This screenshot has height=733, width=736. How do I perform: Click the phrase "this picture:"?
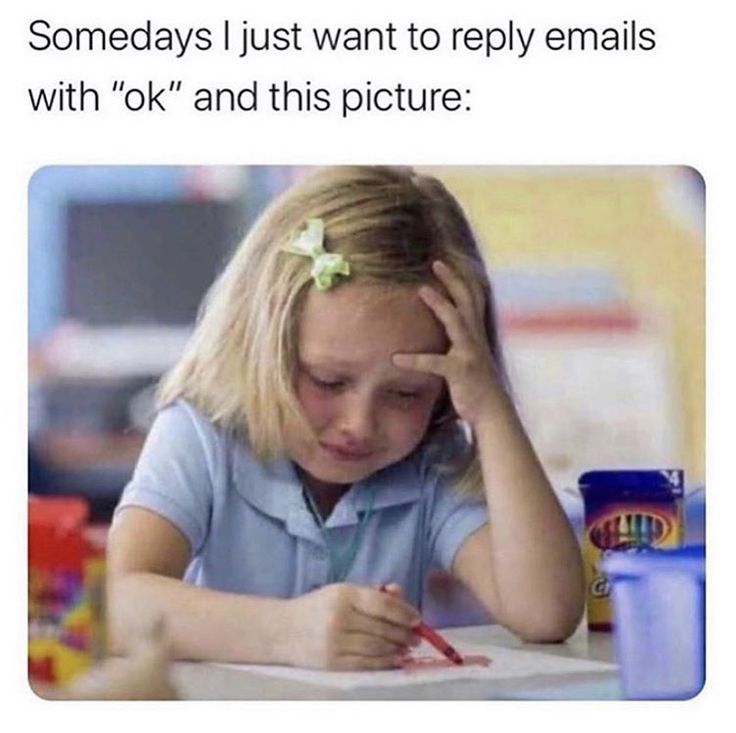click(370, 100)
